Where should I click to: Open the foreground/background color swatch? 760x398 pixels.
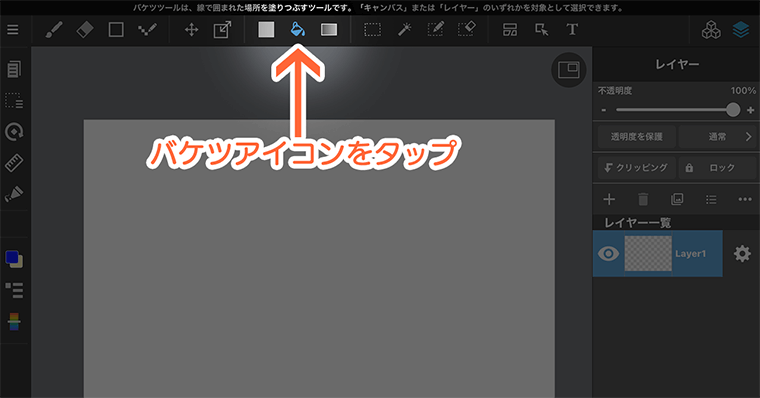(x=14, y=259)
